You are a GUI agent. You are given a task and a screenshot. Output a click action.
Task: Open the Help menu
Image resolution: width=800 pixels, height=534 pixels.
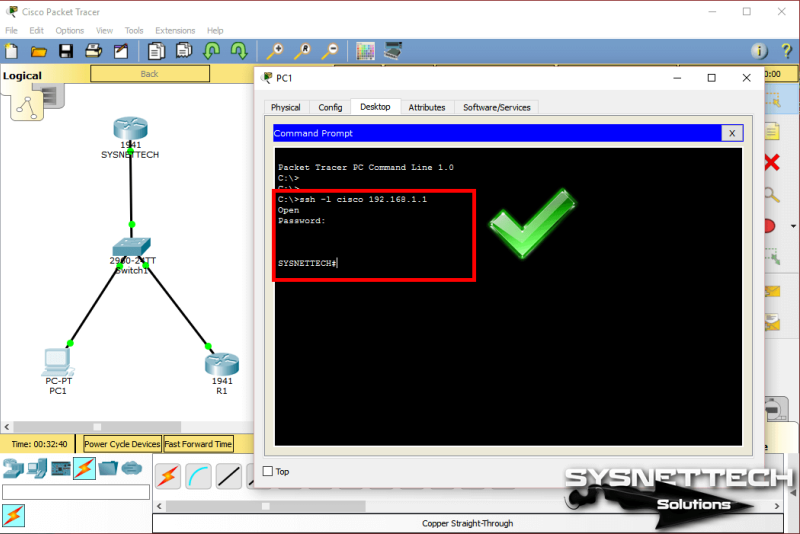click(x=215, y=30)
